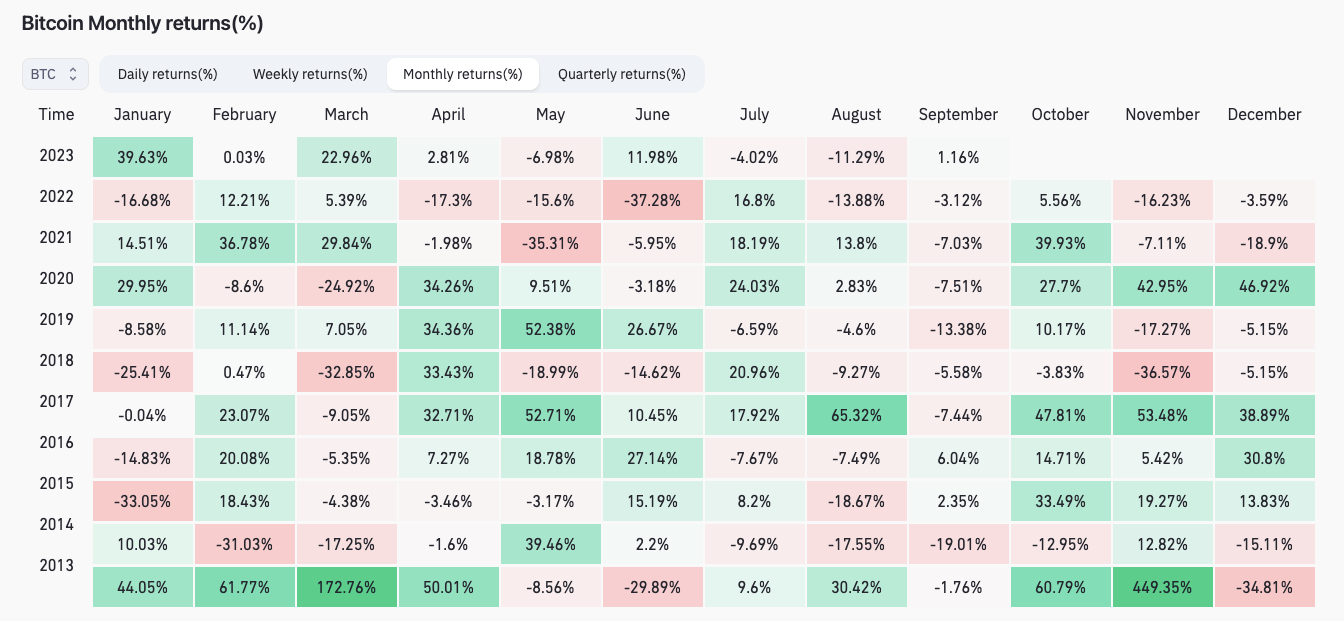This screenshot has height=621, width=1344.
Task: Click the January column header
Action: pyautogui.click(x=142, y=114)
